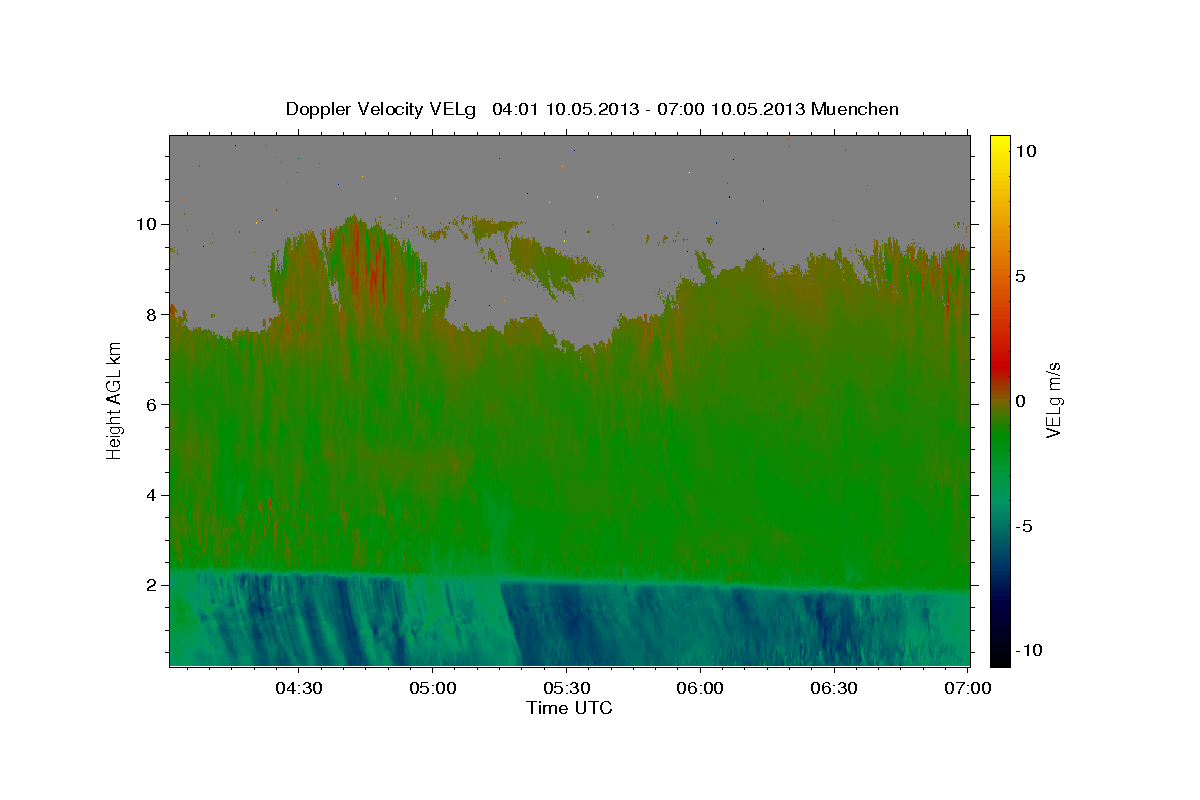Viewport: 1200px width, 800px height.
Task: Click the 'Time UTC' axis label
Action: coord(569,708)
